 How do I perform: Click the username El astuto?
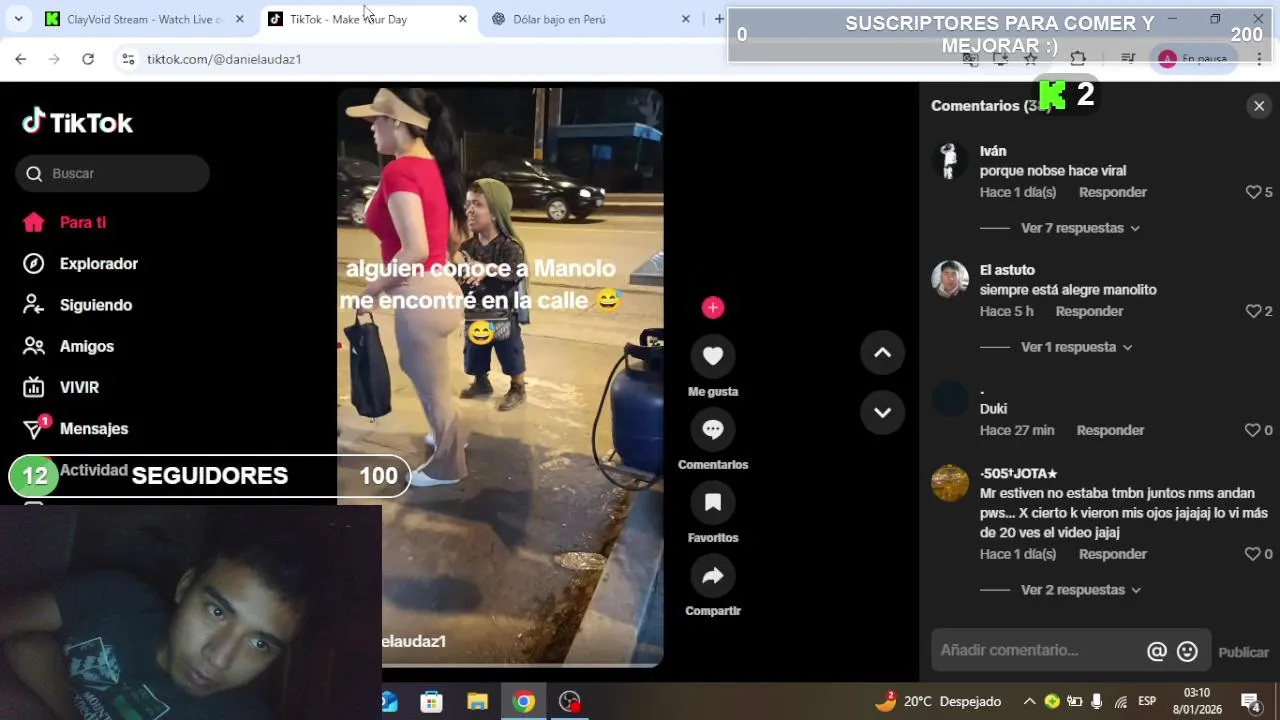point(1007,270)
